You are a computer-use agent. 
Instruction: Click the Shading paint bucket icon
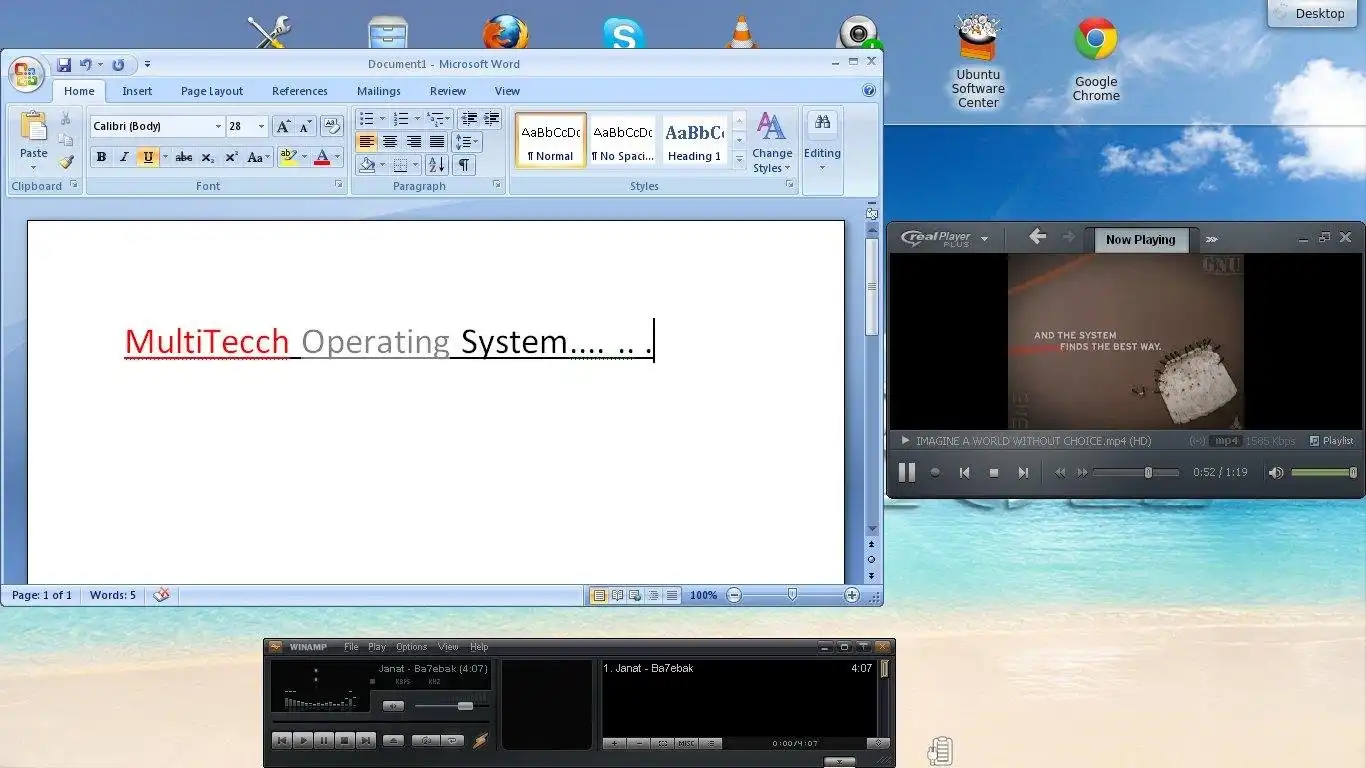367,165
